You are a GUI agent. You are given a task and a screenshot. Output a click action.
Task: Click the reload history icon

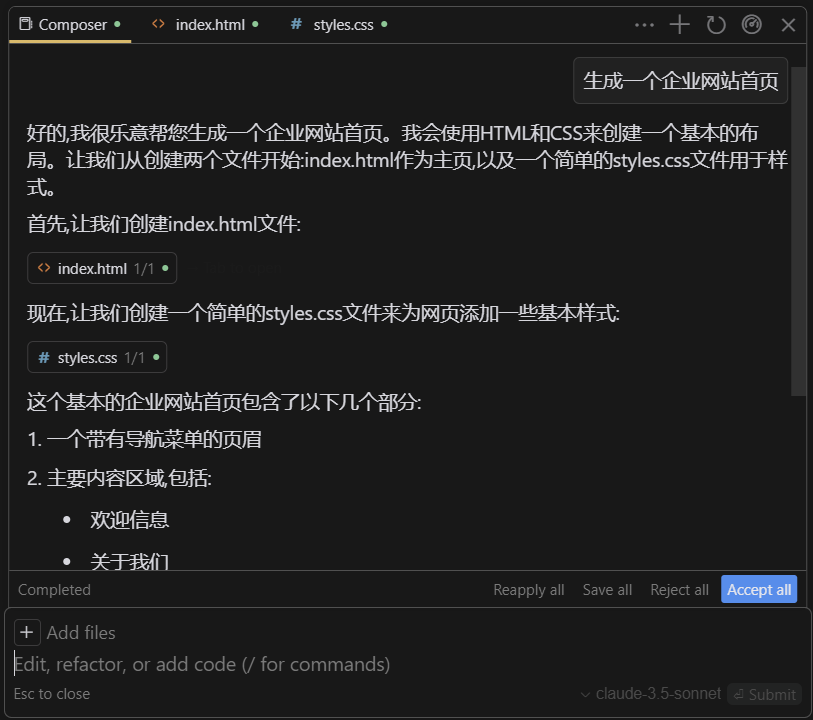point(715,24)
